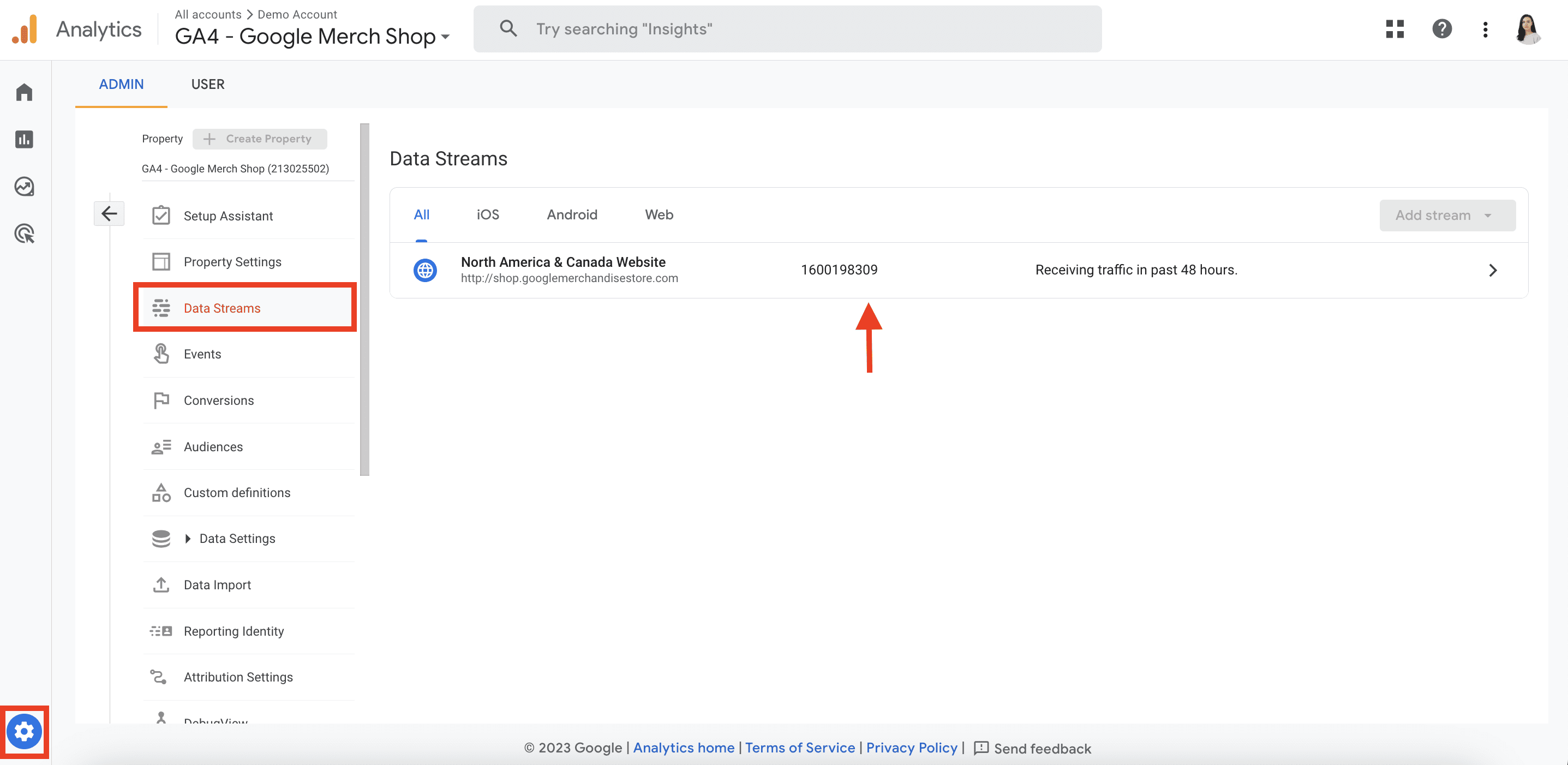Screen dimensions: 1568x765
Task: Click the Create Property button
Action: pyautogui.click(x=262, y=138)
